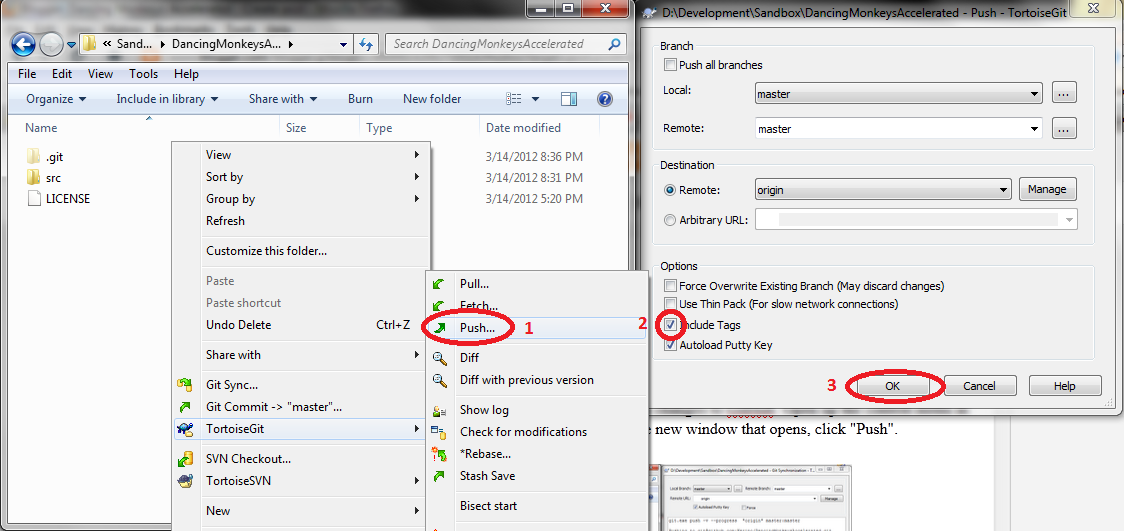Viewport: 1124px width, 531px height.
Task: Open the File menu
Action: click(x=27, y=74)
